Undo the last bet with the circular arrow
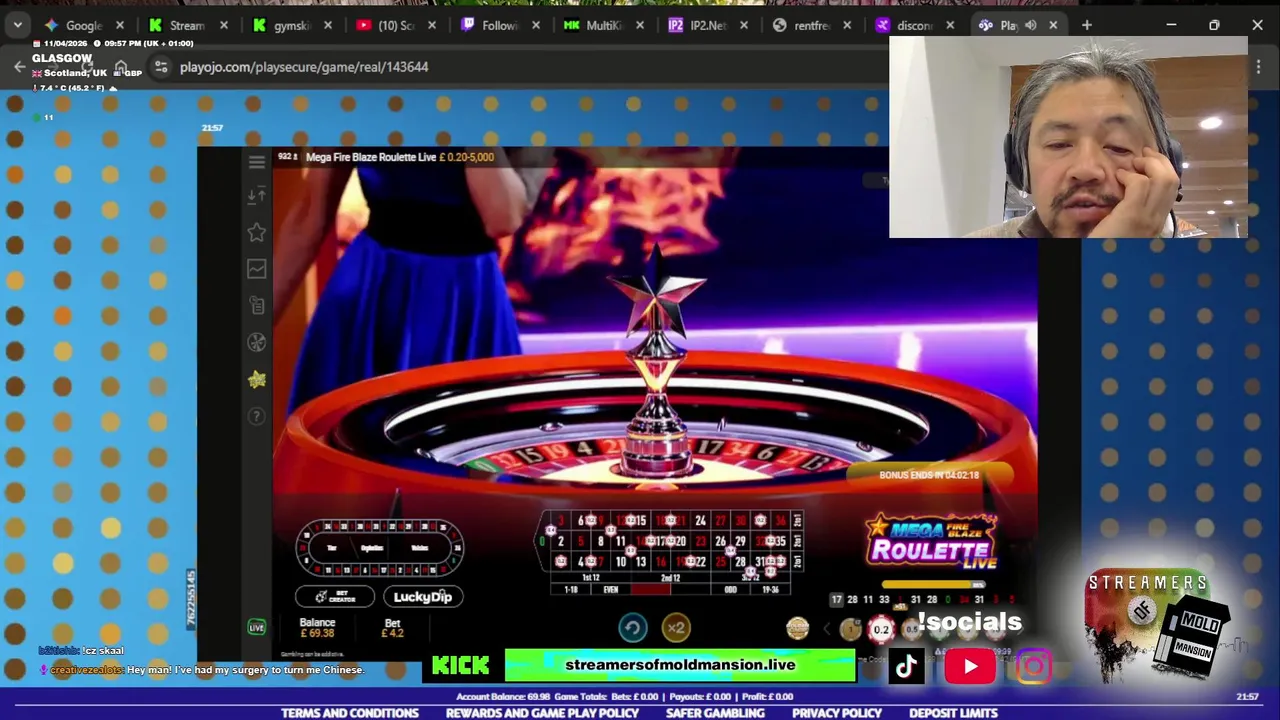The image size is (1280, 720). (632, 628)
